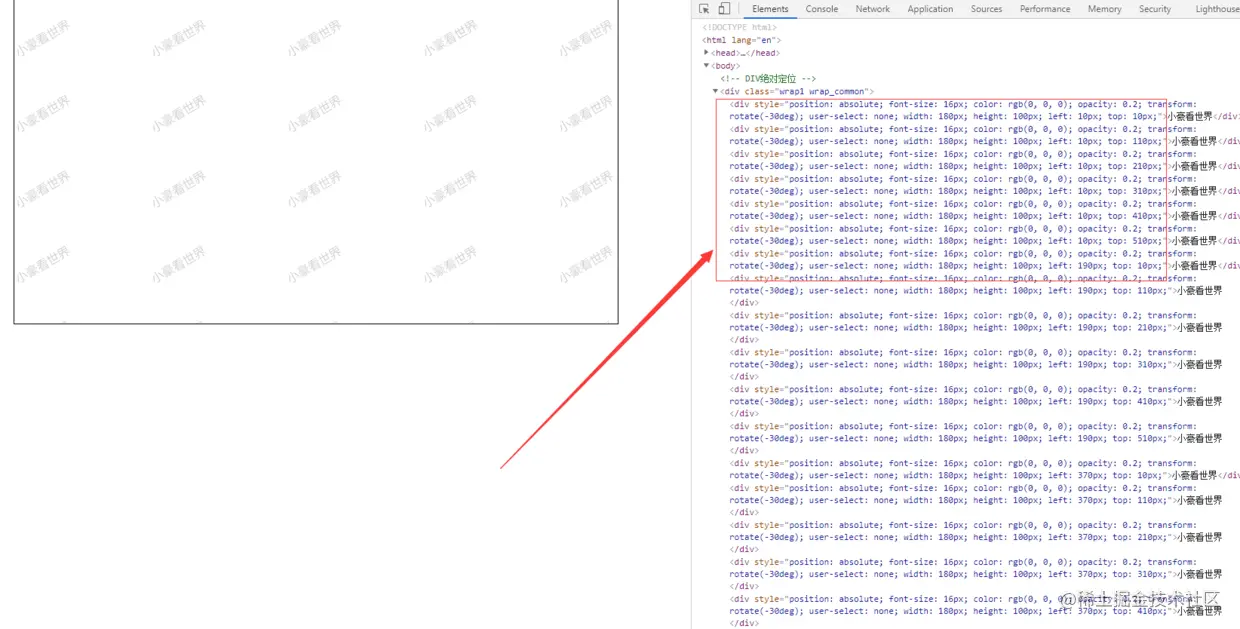Collapse the wrap1 wrap_common div arrow
The width and height of the screenshot is (1240, 629).
point(715,91)
